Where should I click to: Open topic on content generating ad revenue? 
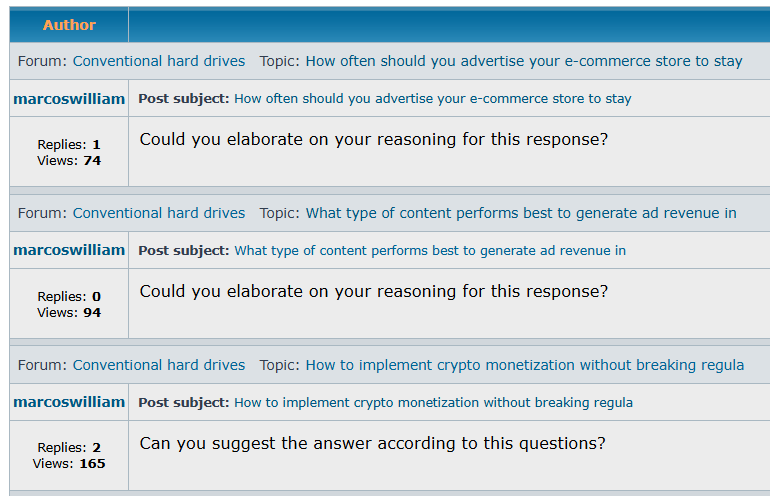click(x=521, y=213)
